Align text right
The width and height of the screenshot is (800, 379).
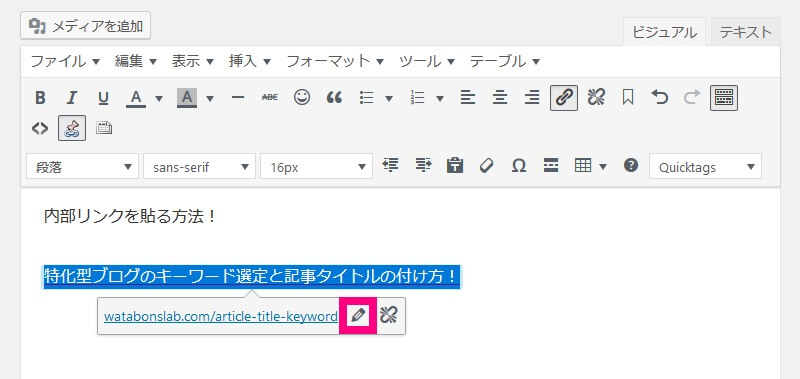point(532,97)
